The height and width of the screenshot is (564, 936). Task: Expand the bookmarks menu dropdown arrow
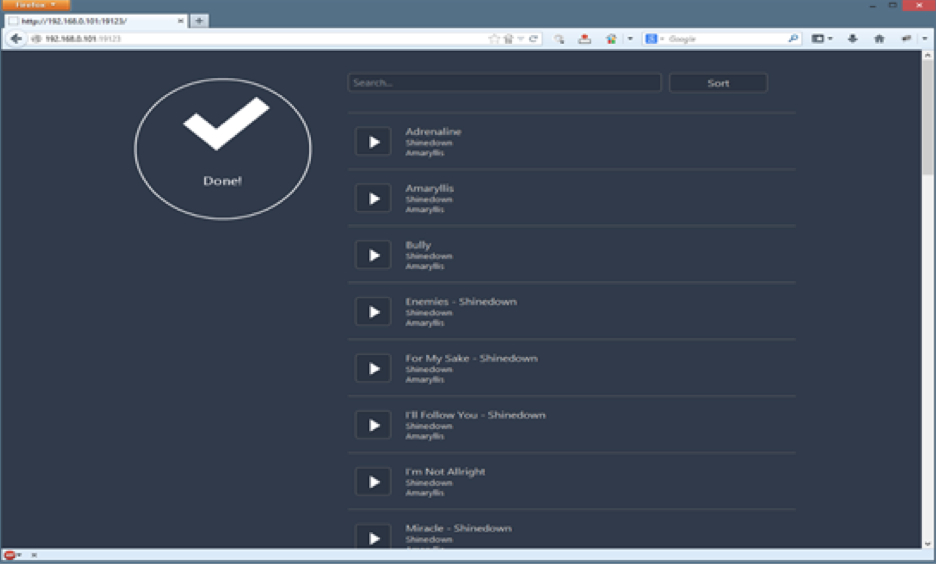tap(830, 39)
